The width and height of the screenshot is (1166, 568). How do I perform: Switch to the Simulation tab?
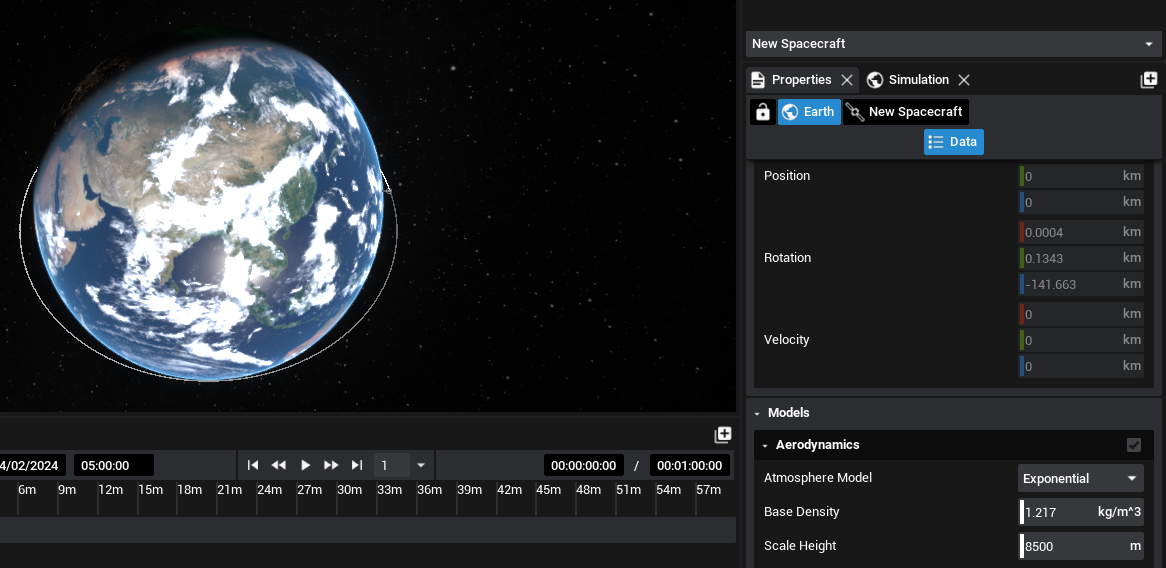tap(918, 80)
